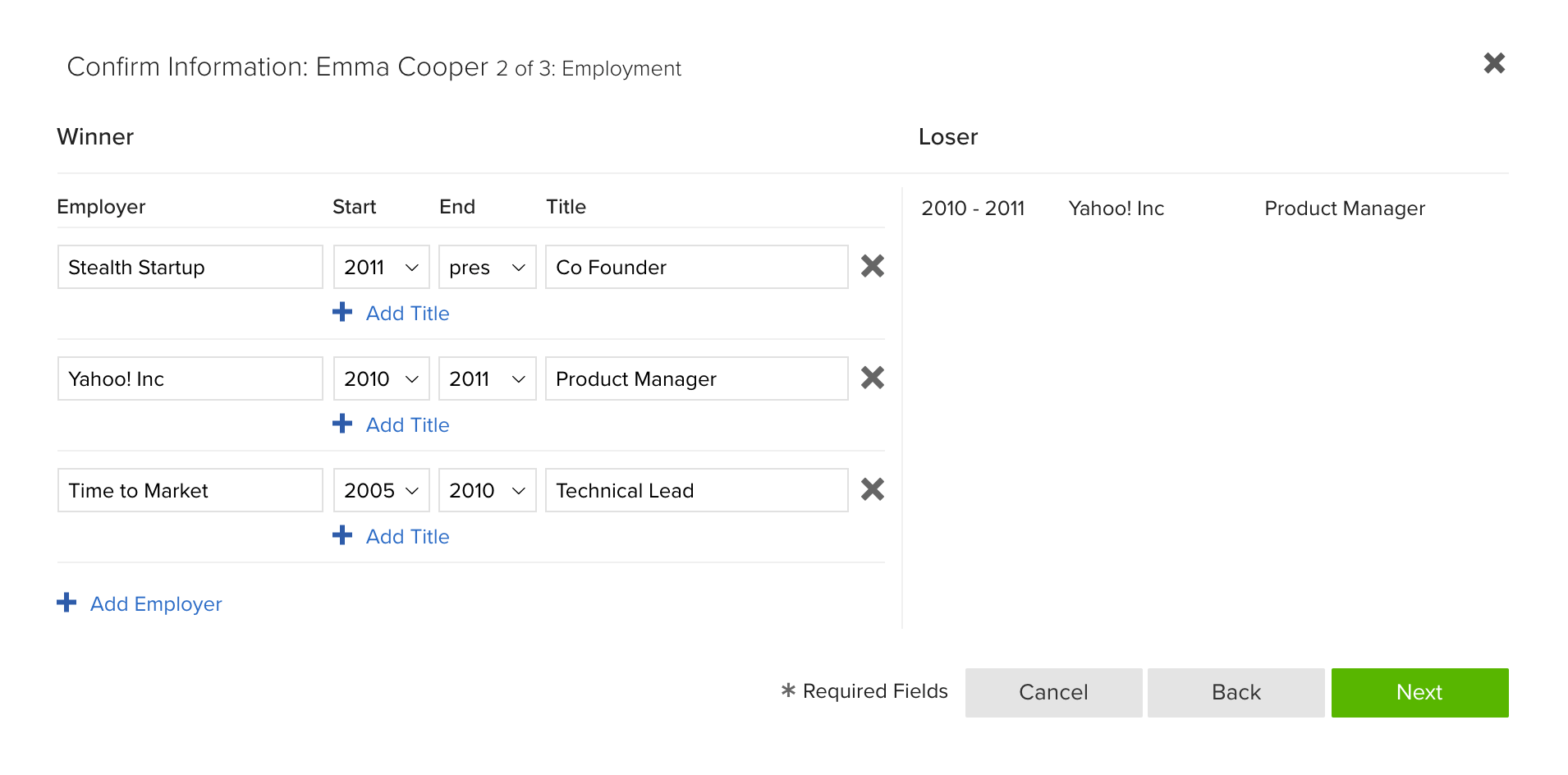The image size is (1568, 775).
Task: Open Time to Market end year 2010 dropdown
Action: [487, 490]
